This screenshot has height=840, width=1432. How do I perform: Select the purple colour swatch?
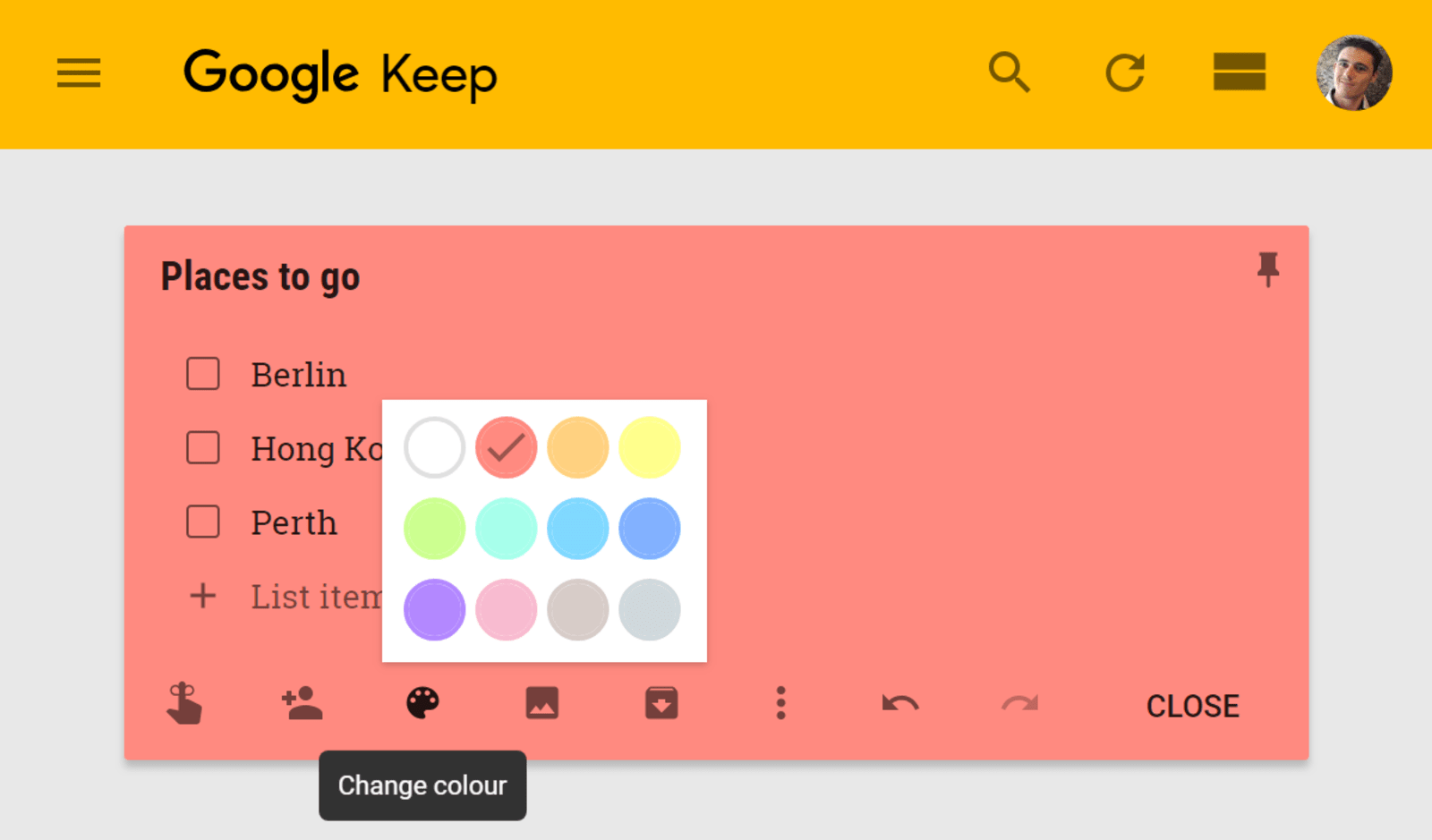435,610
